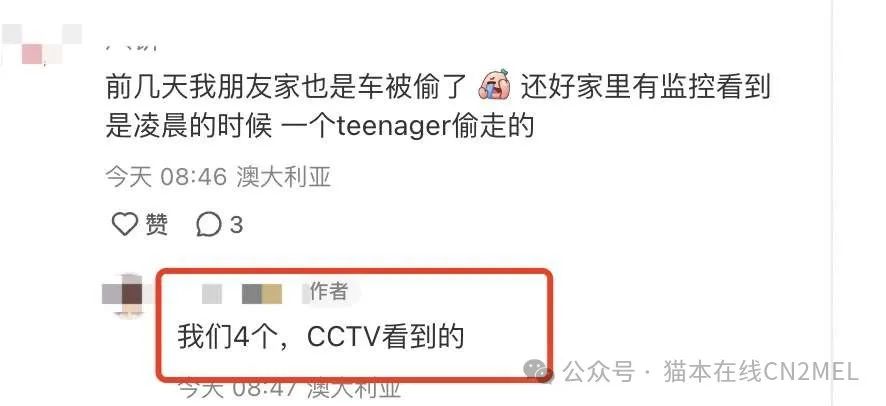Click the crying emoji in the comment
This screenshot has width=886, height=406.
pos(494,88)
